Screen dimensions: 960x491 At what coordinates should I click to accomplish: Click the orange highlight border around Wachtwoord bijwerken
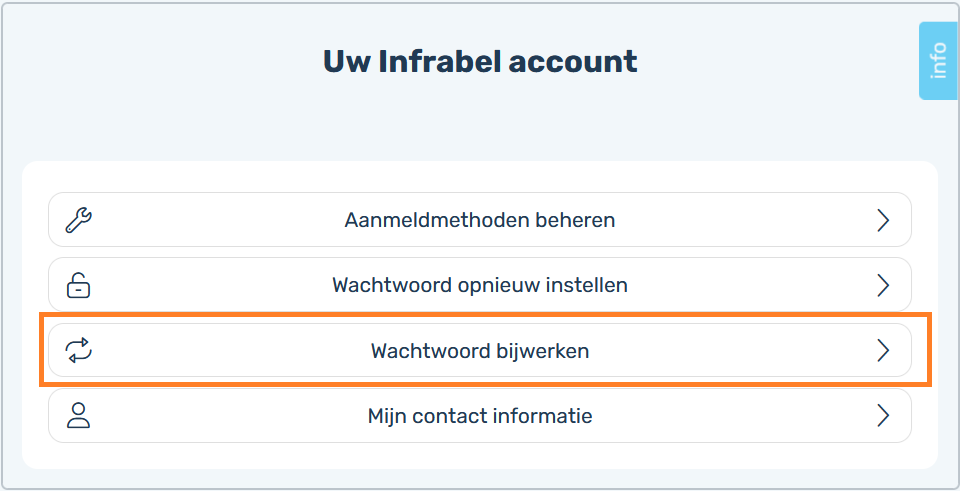click(x=486, y=314)
